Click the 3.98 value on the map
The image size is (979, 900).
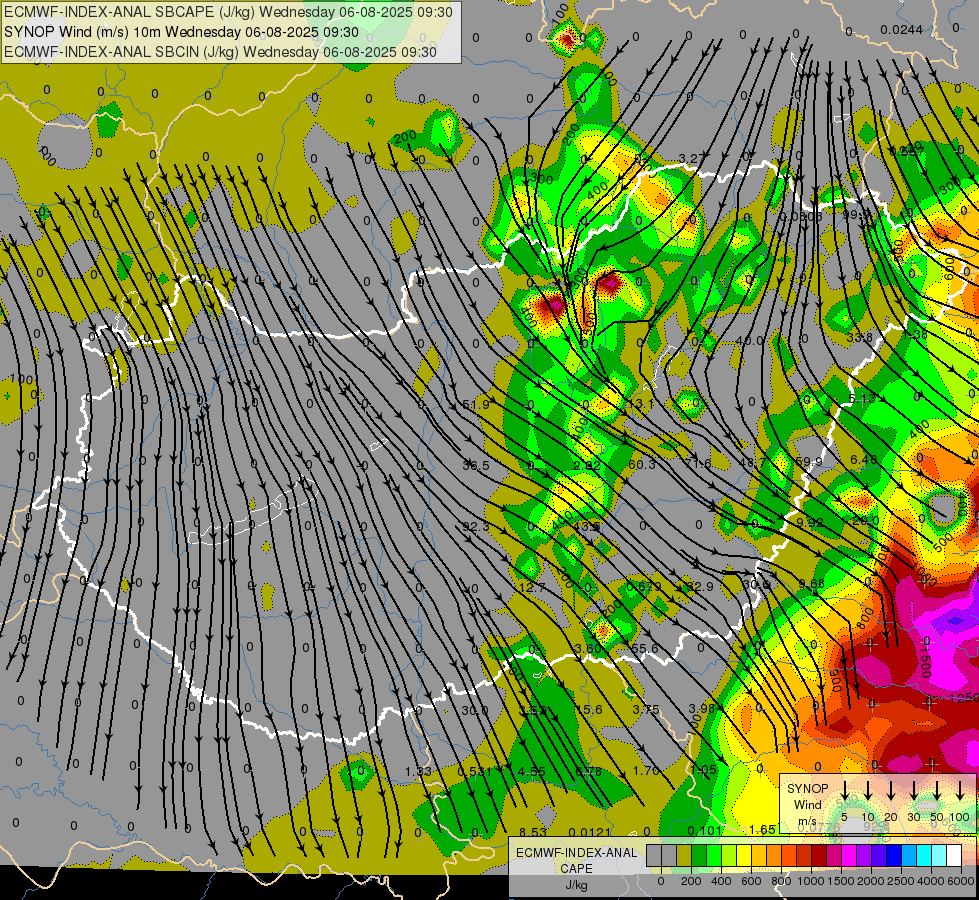click(701, 708)
